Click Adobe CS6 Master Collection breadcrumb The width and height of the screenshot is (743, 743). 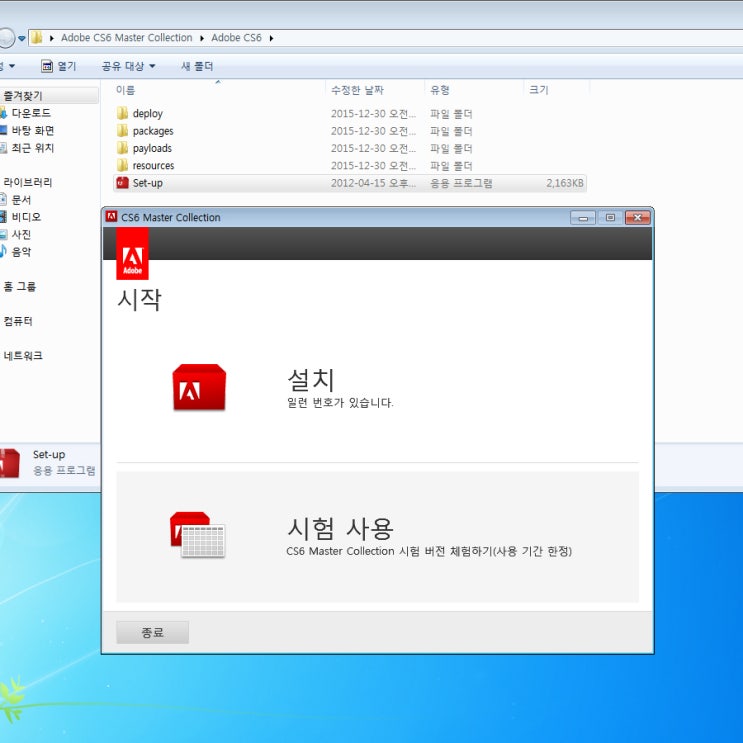click(127, 37)
